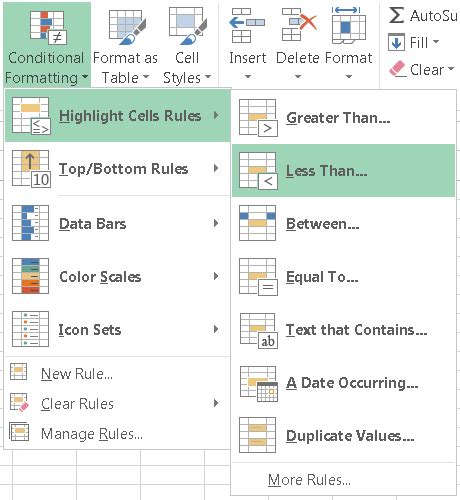
Task: Click the AutoSum sigma icon
Action: 396,15
